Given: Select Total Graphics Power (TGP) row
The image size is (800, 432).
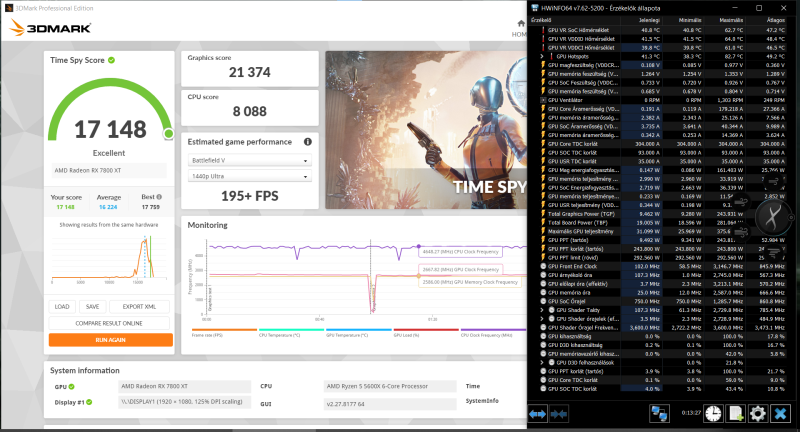Looking at the screenshot, I should [663, 214].
